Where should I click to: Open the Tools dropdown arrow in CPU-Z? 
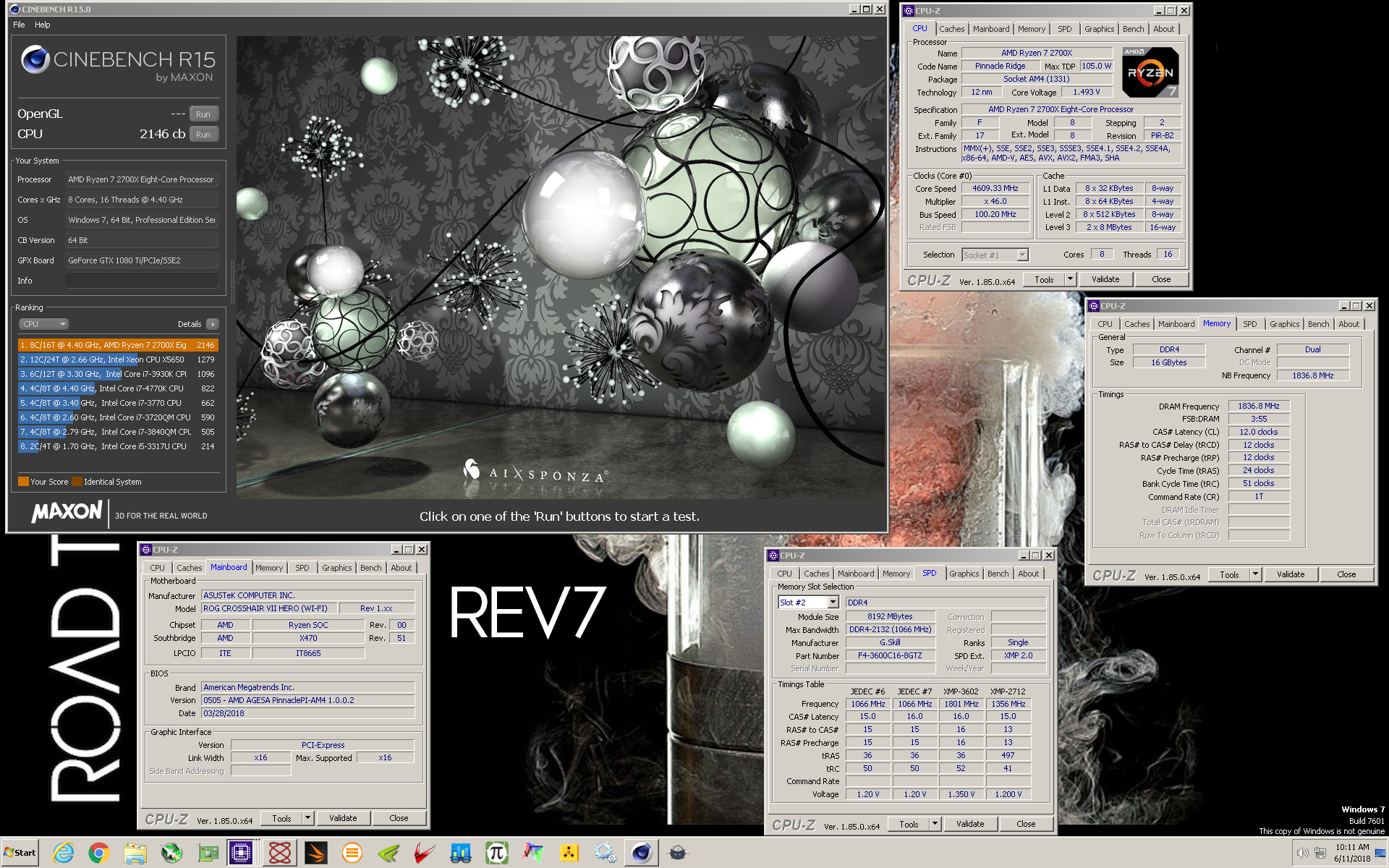pos(1071,278)
